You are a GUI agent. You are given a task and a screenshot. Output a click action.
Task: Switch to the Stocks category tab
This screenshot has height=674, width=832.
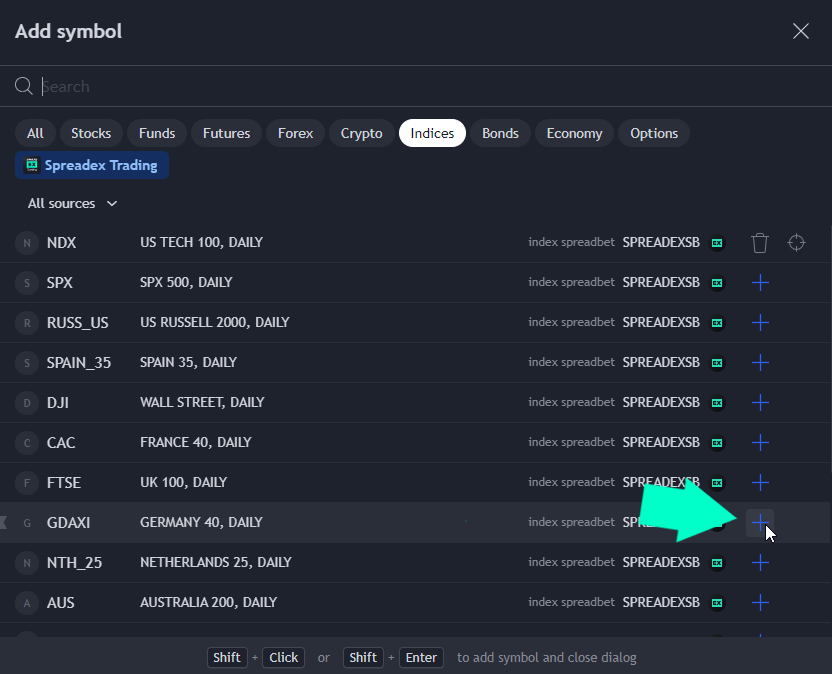pos(91,133)
